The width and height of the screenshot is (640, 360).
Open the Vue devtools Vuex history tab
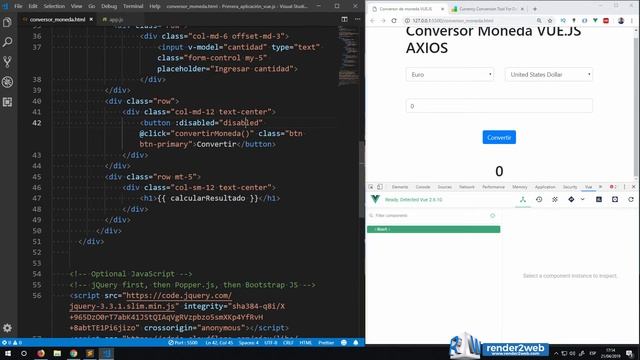539,199
